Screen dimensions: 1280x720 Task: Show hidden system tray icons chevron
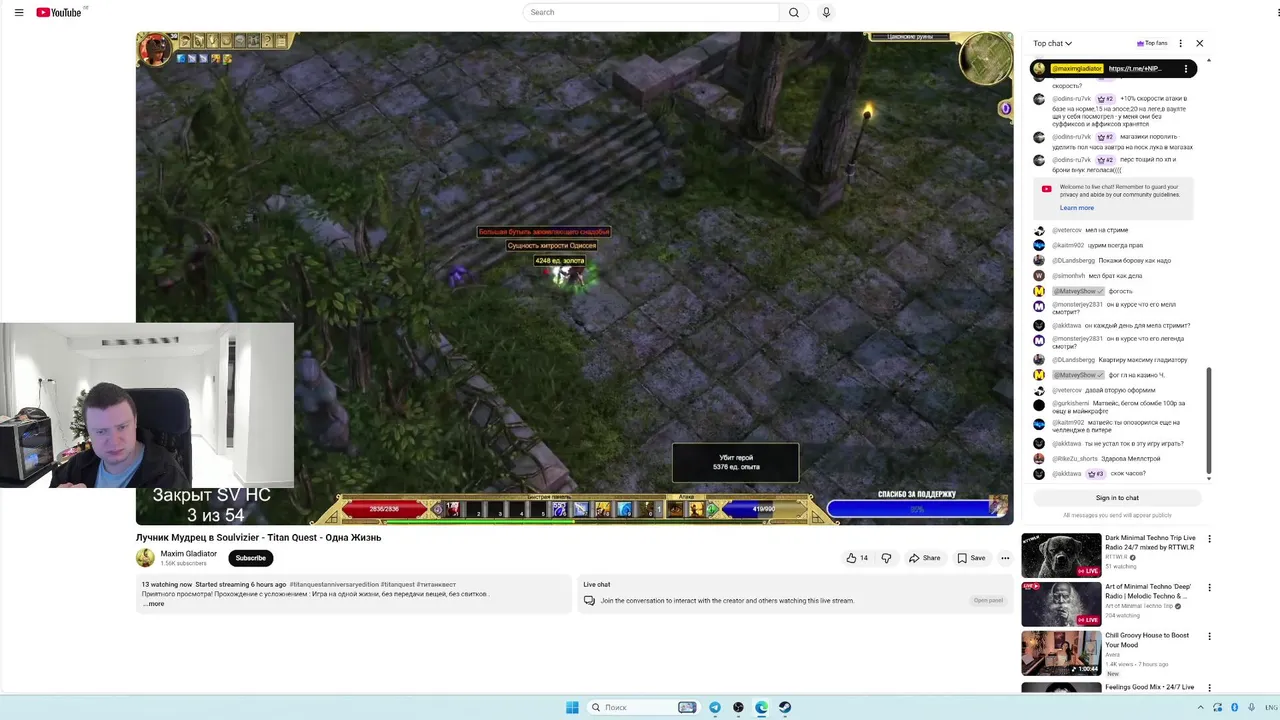pyautogui.click(x=1201, y=707)
